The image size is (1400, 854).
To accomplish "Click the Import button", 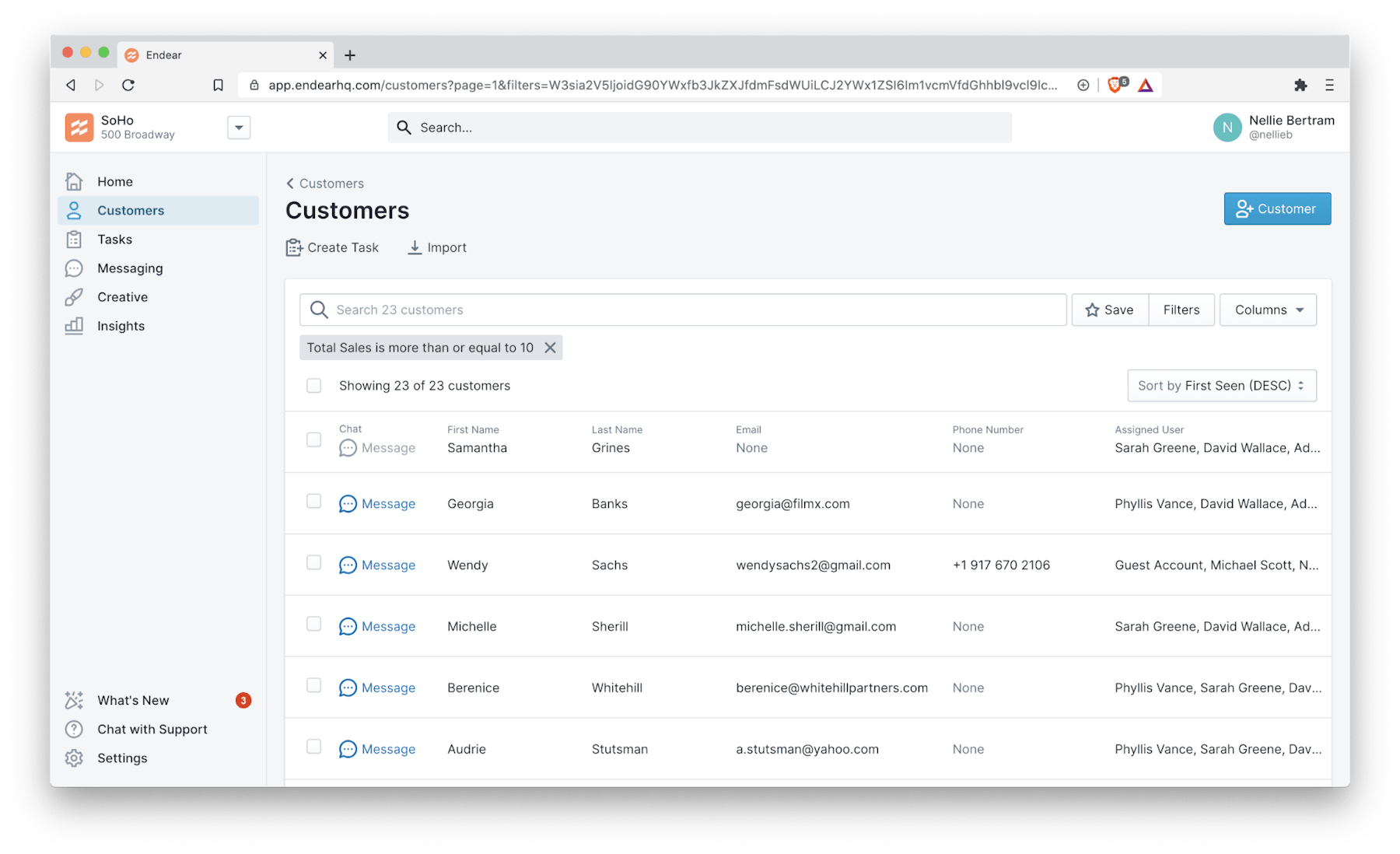I will coord(437,247).
